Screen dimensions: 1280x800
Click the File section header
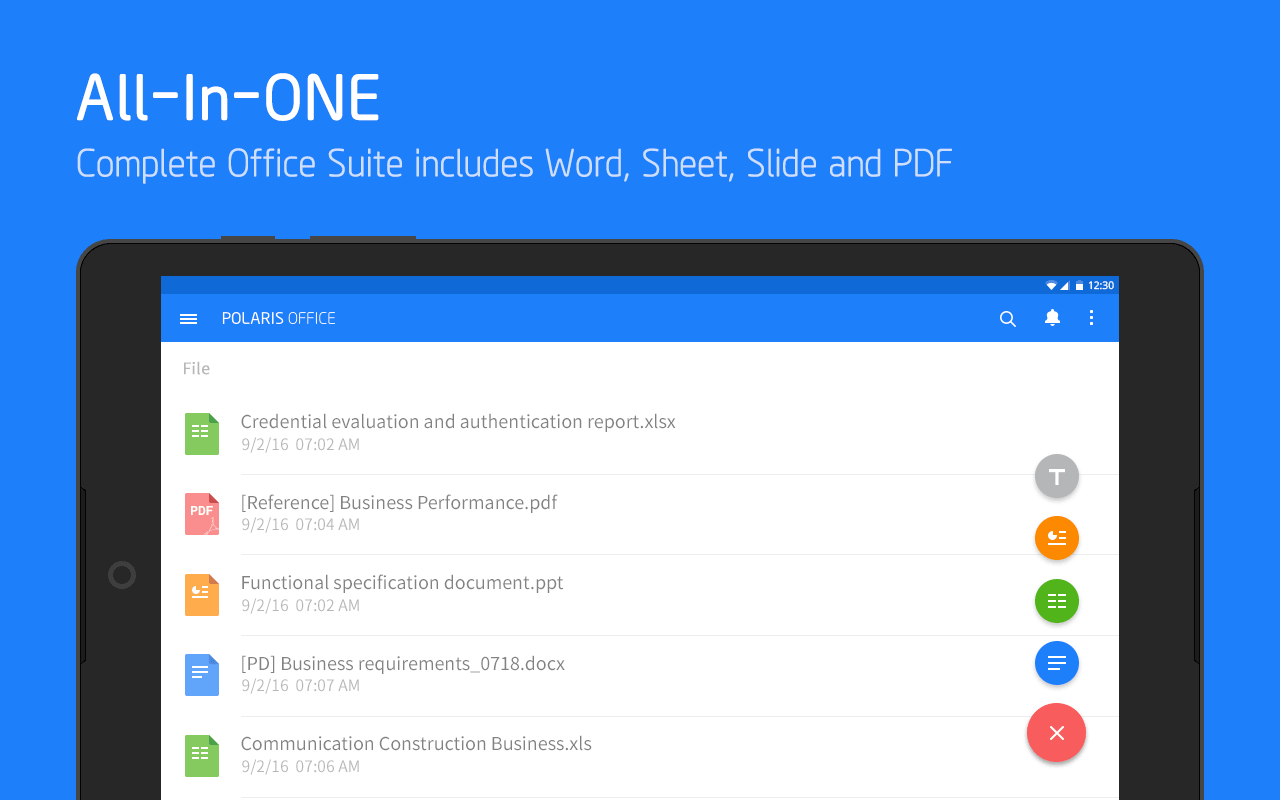point(196,369)
